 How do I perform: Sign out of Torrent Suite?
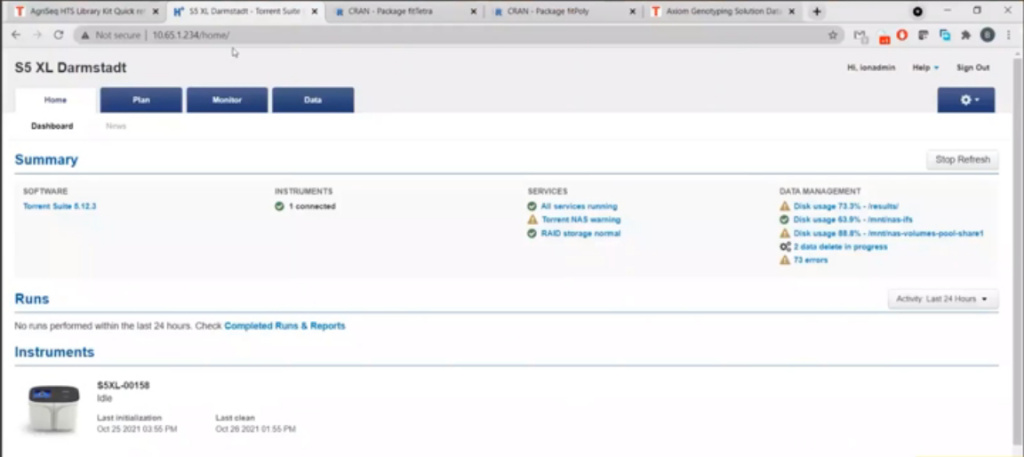point(972,68)
